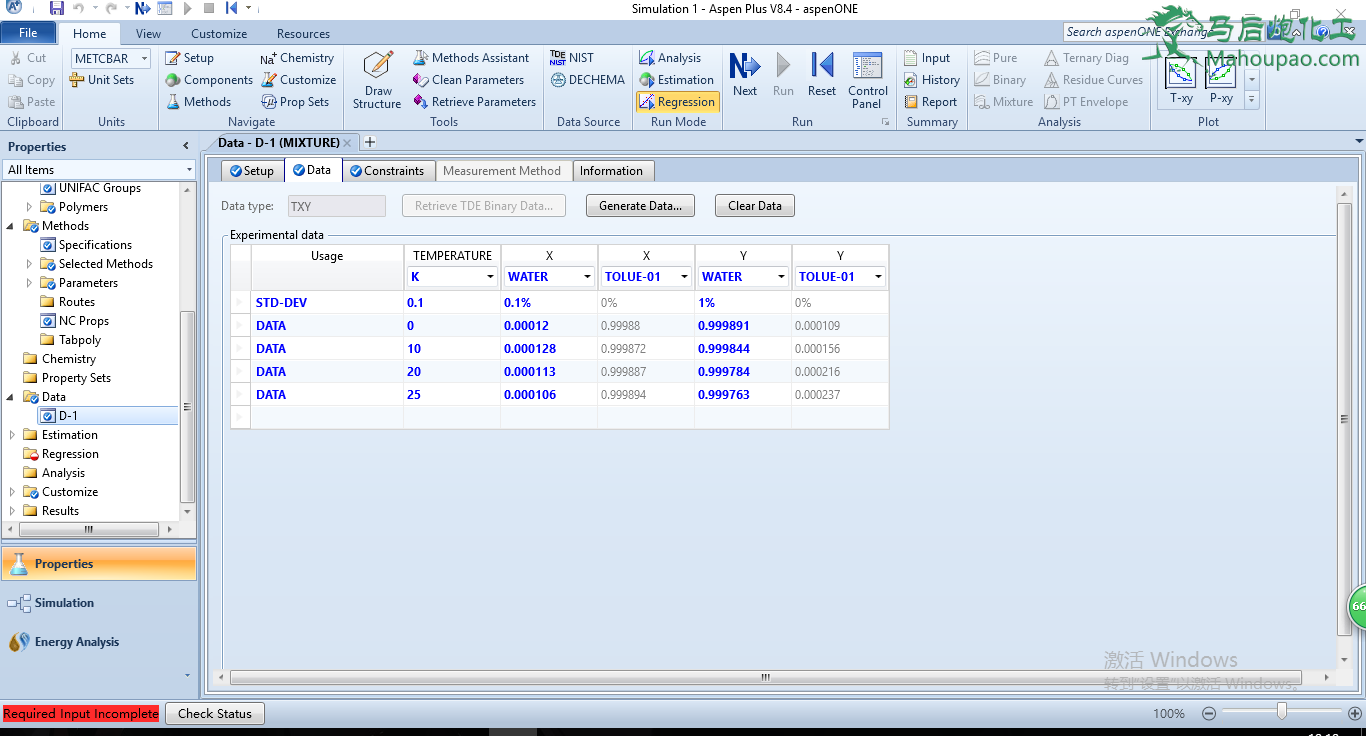Click the Next button in Run group
This screenshot has height=736, width=1366.
(745, 75)
